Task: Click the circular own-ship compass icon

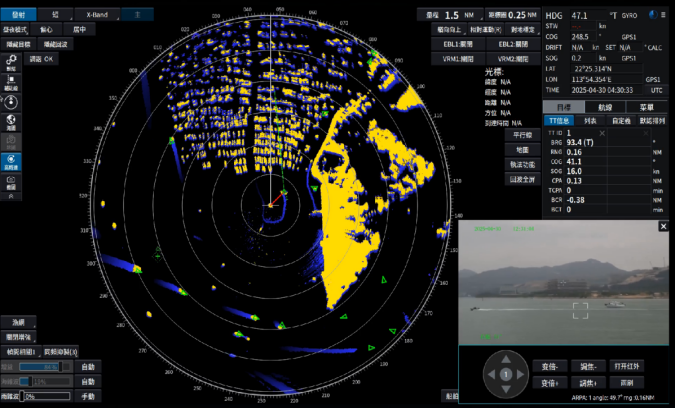Action: [11, 102]
